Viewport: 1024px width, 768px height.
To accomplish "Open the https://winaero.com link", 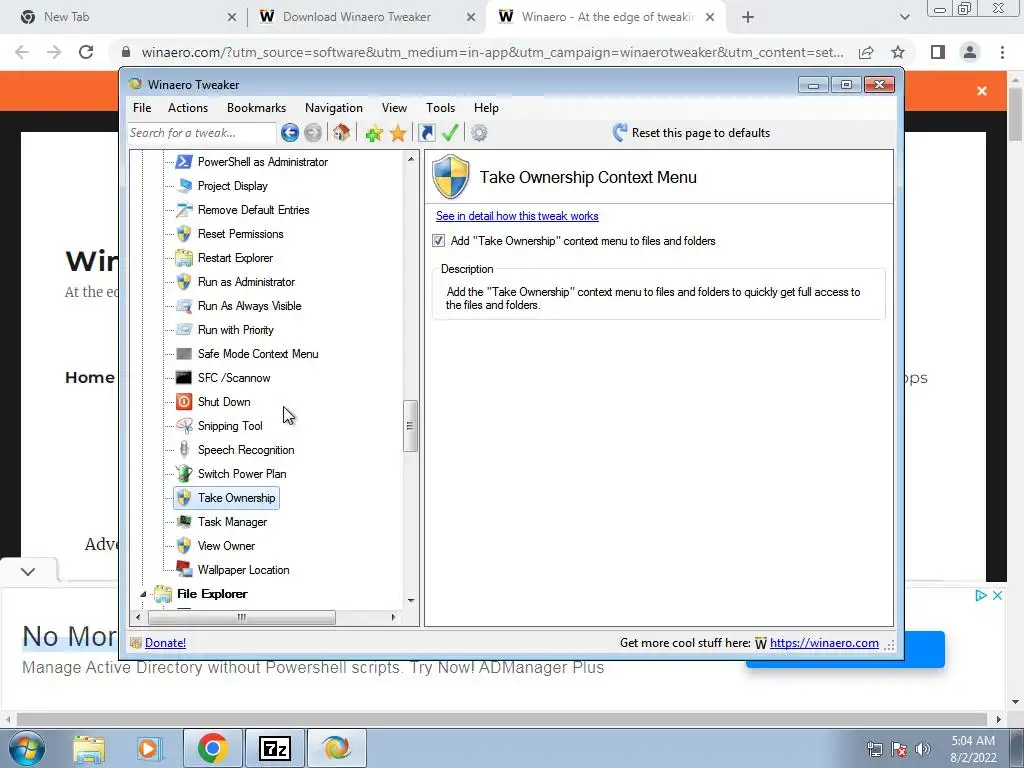I will coord(824,643).
